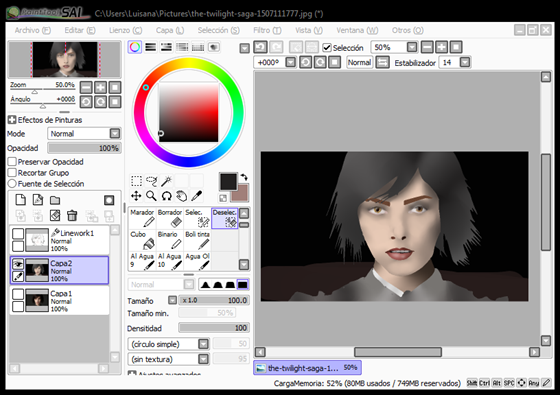Toggle the Selección checkbox

pos(327,48)
